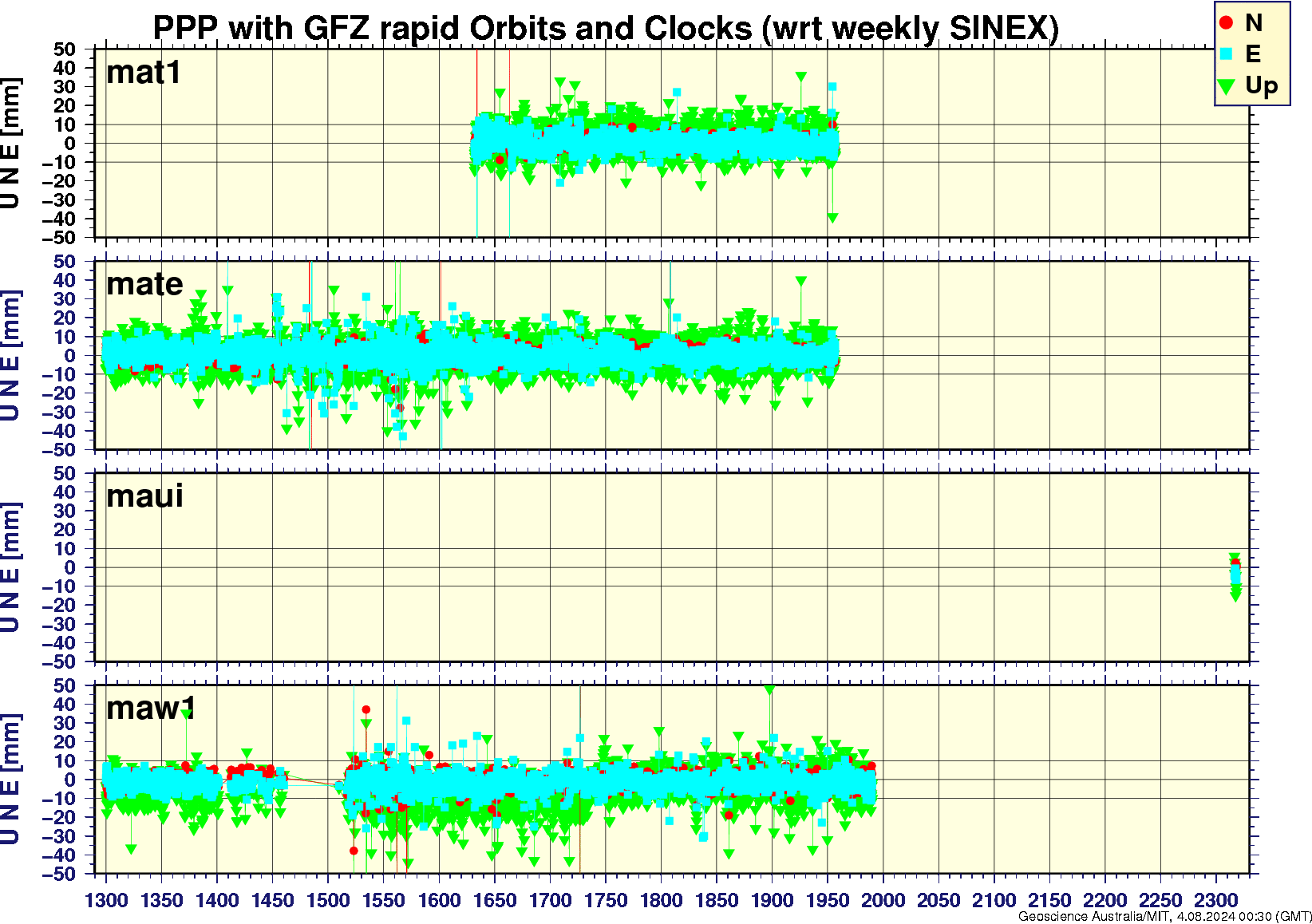The height and width of the screenshot is (924, 1312).
Task: Click the maui data cluster near week 2300
Action: coord(1235,576)
